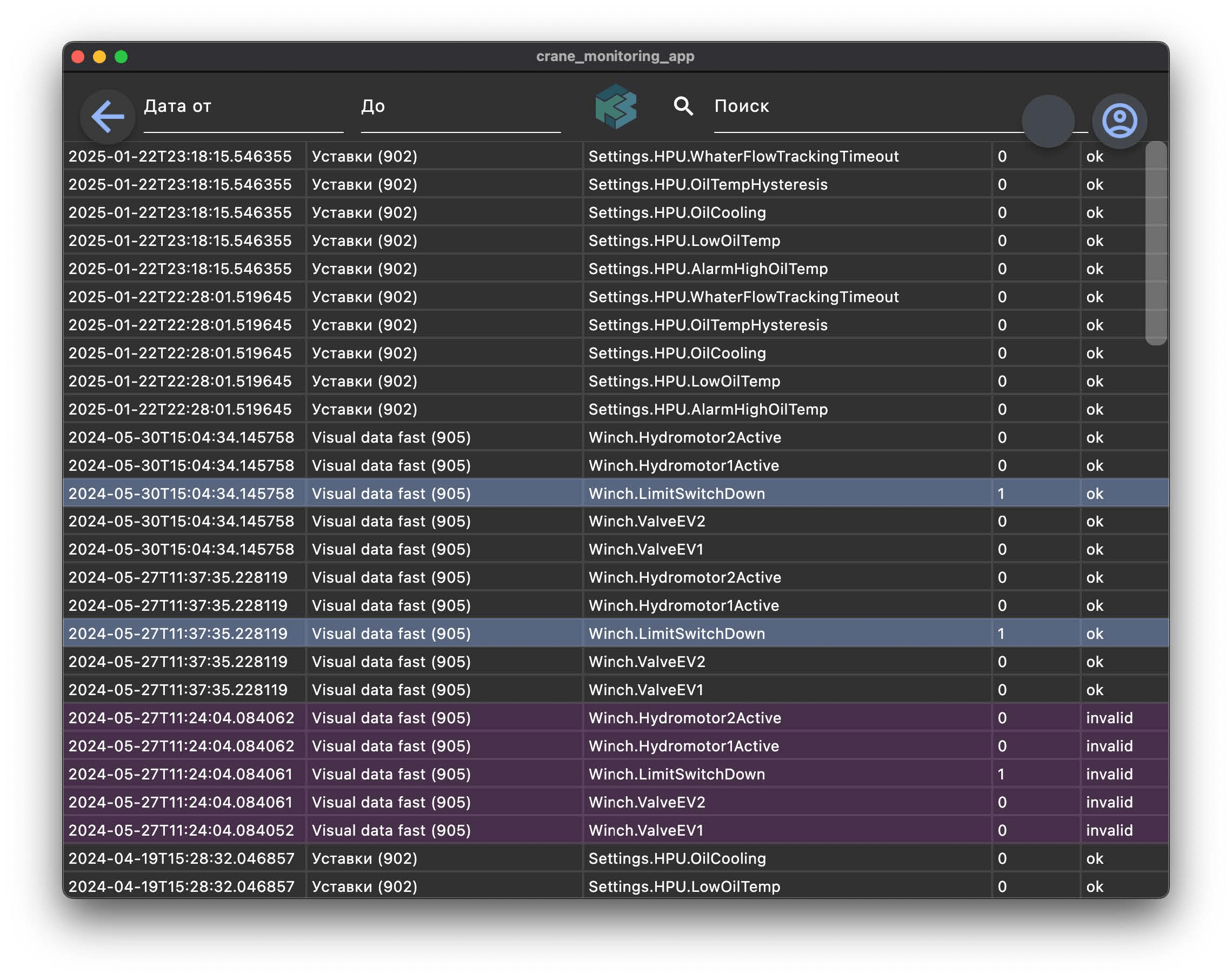This screenshot has height=980, width=1232.
Task: Click Winch.ValveEV1 at 15:04:34
Action: click(x=645, y=549)
